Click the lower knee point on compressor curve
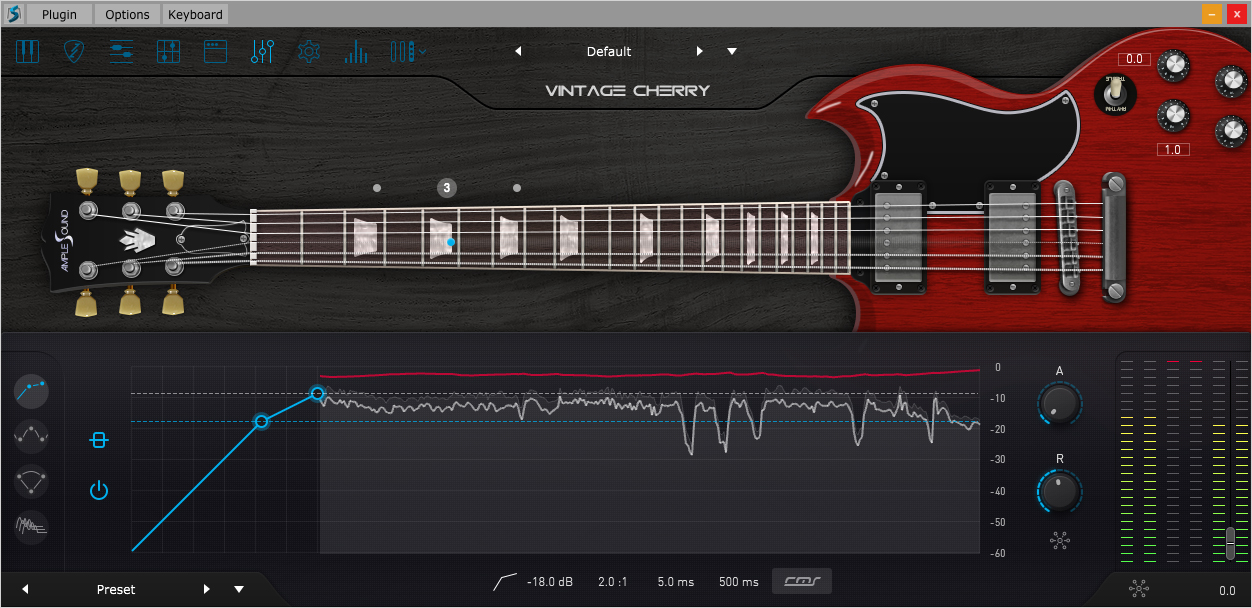 pos(261,422)
